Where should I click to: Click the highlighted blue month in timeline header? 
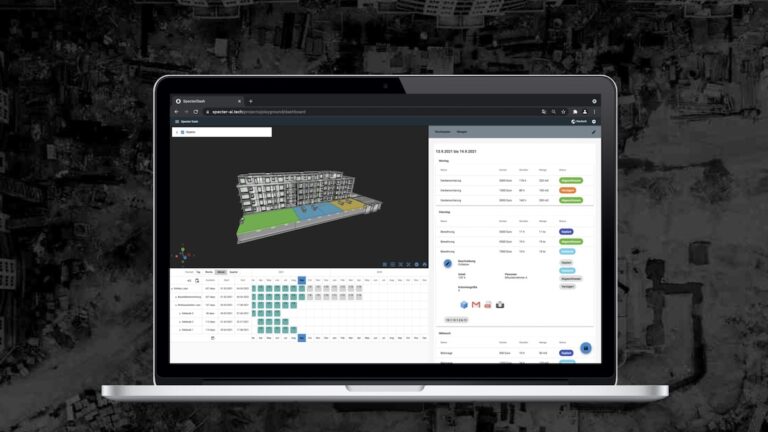tap(302, 280)
